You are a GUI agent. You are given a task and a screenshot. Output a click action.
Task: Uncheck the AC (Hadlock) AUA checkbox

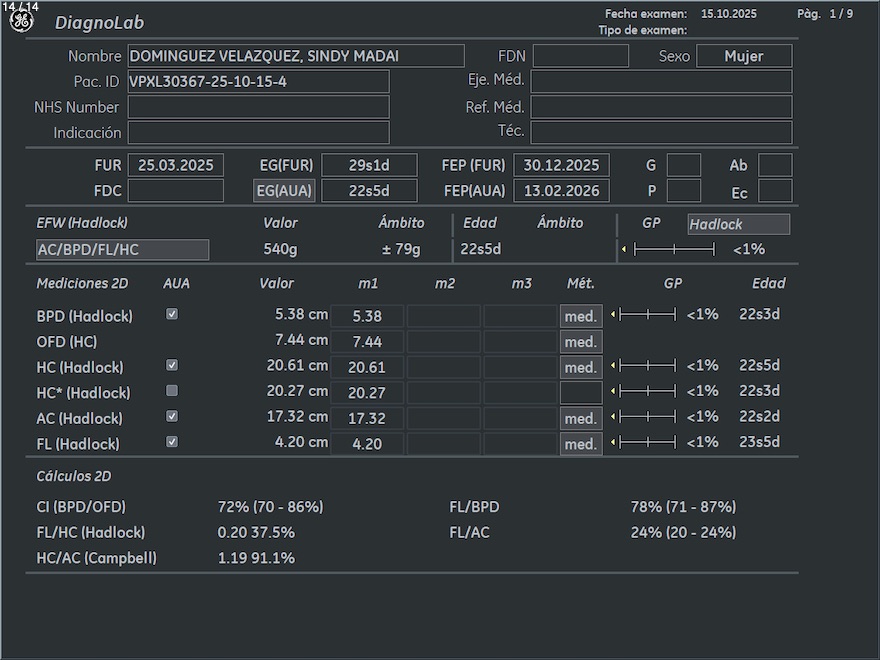pos(172,416)
